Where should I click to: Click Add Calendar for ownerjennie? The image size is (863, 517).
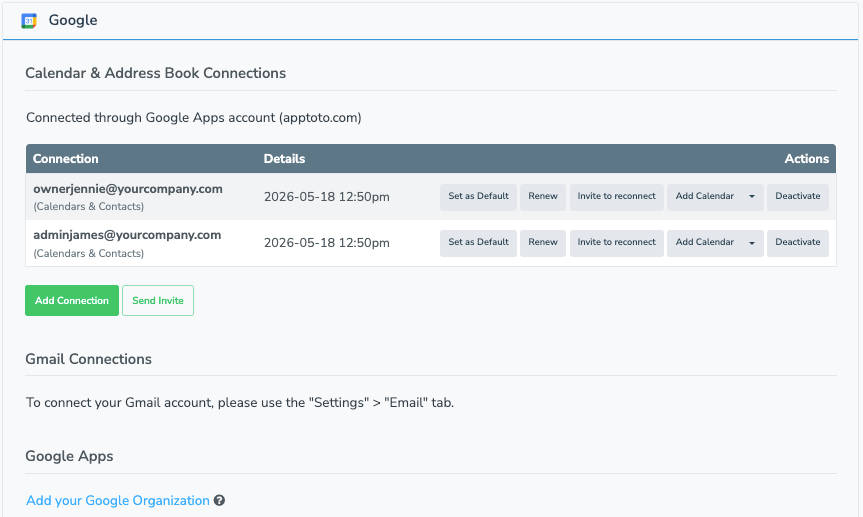coord(704,197)
